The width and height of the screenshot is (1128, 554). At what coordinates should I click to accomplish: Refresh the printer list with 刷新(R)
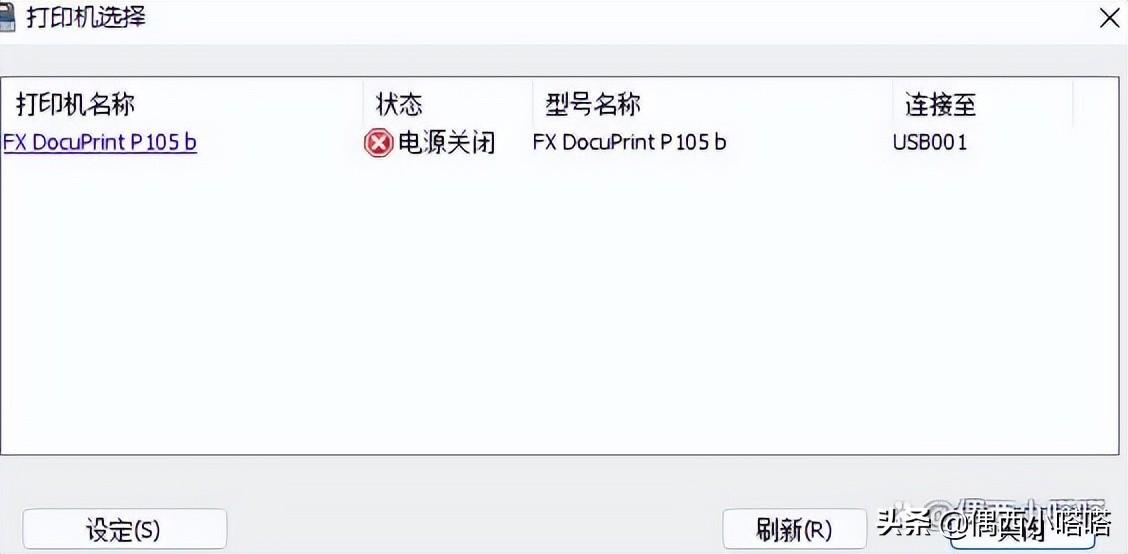tap(794, 531)
